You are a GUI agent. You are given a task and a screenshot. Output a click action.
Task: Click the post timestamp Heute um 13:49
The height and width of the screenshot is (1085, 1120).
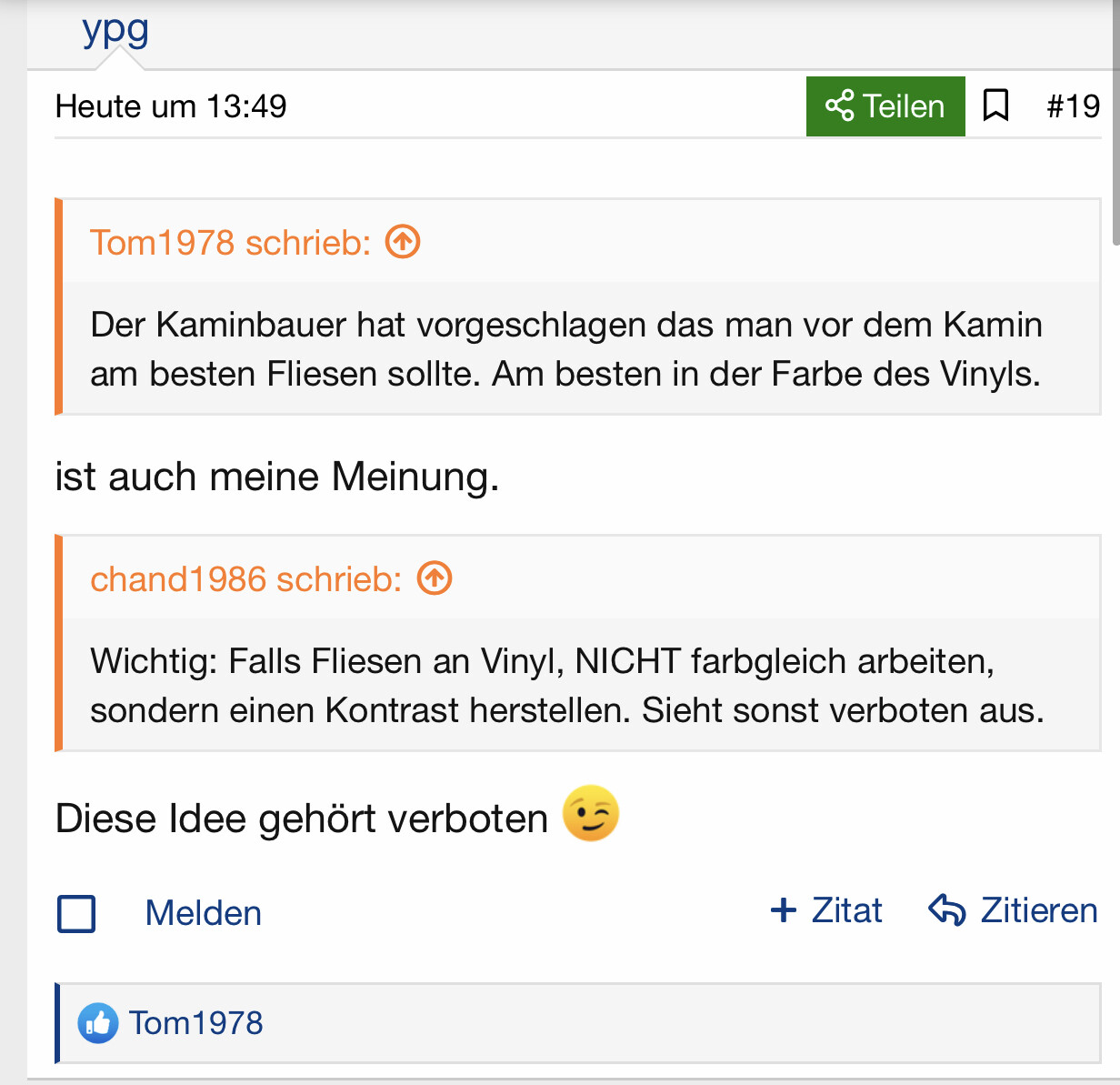click(171, 106)
